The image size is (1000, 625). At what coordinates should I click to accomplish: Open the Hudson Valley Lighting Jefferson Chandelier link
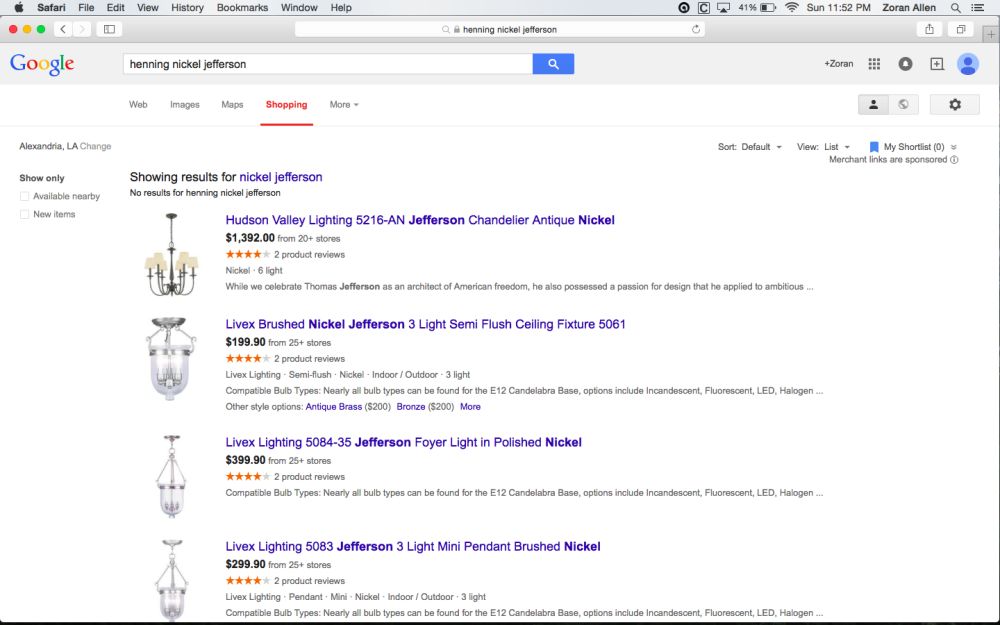[420, 220]
